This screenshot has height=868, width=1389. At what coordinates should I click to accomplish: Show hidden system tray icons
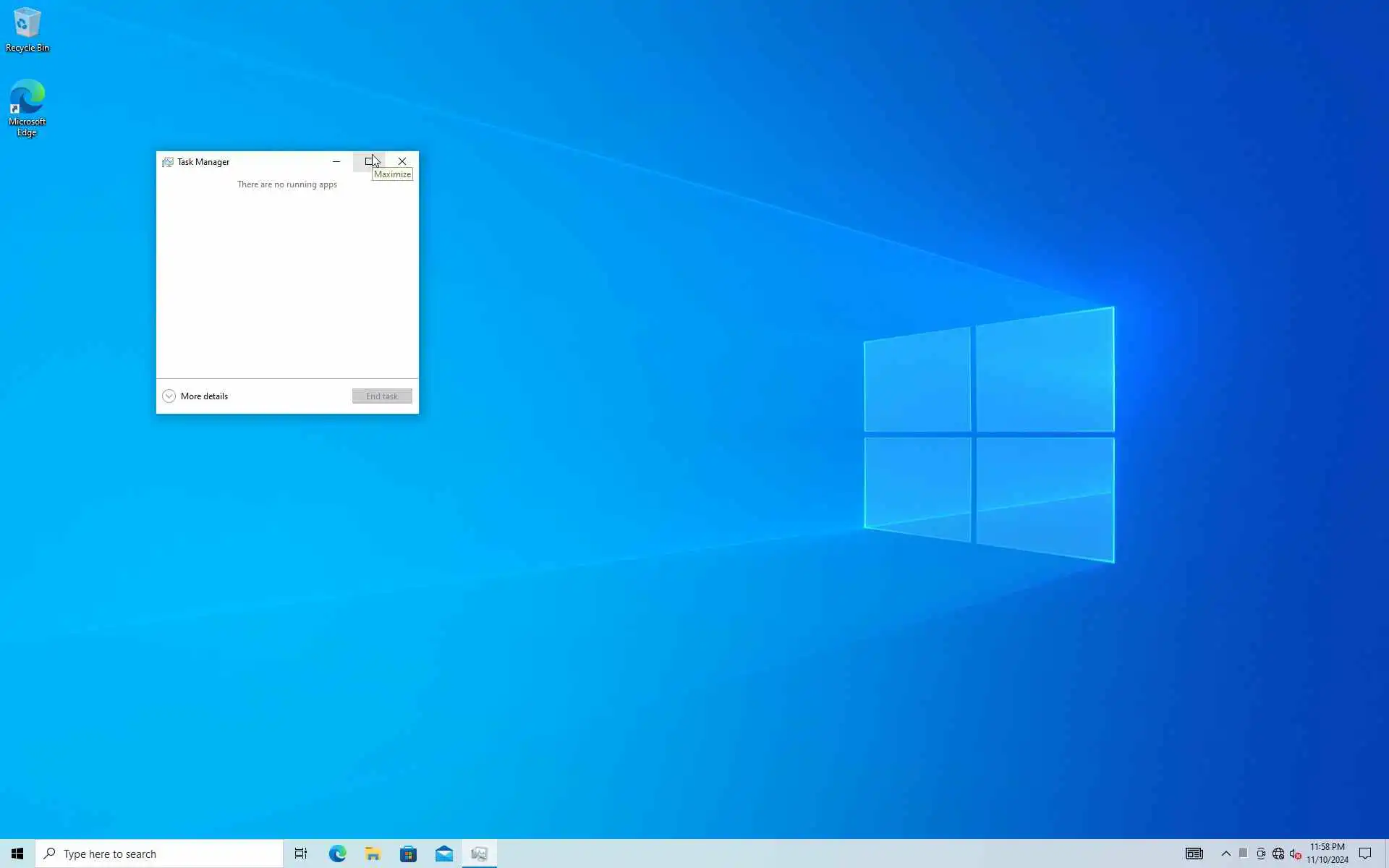pos(1226,854)
